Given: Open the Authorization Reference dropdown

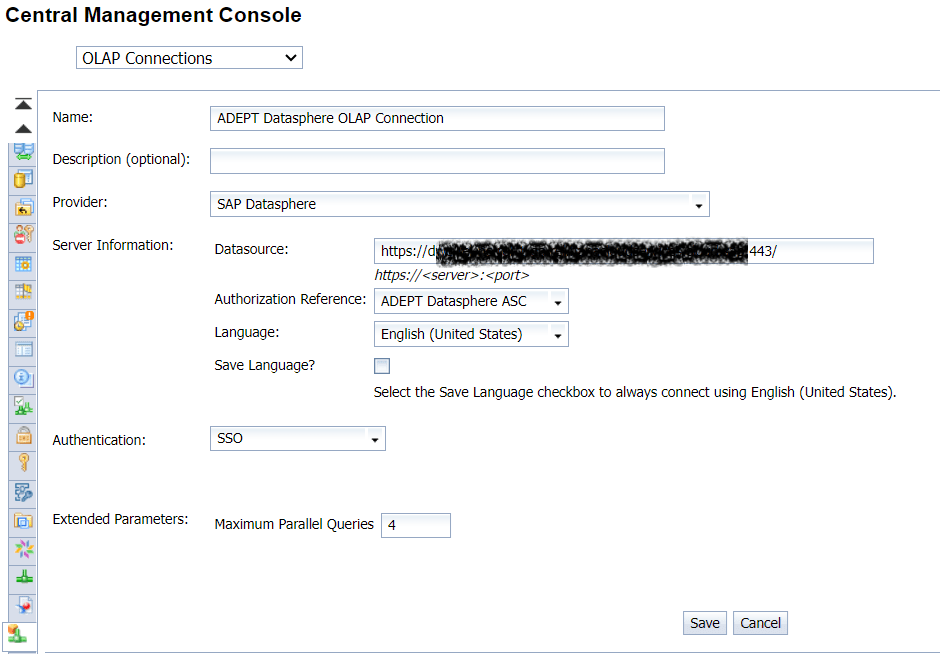Looking at the screenshot, I should [471, 301].
